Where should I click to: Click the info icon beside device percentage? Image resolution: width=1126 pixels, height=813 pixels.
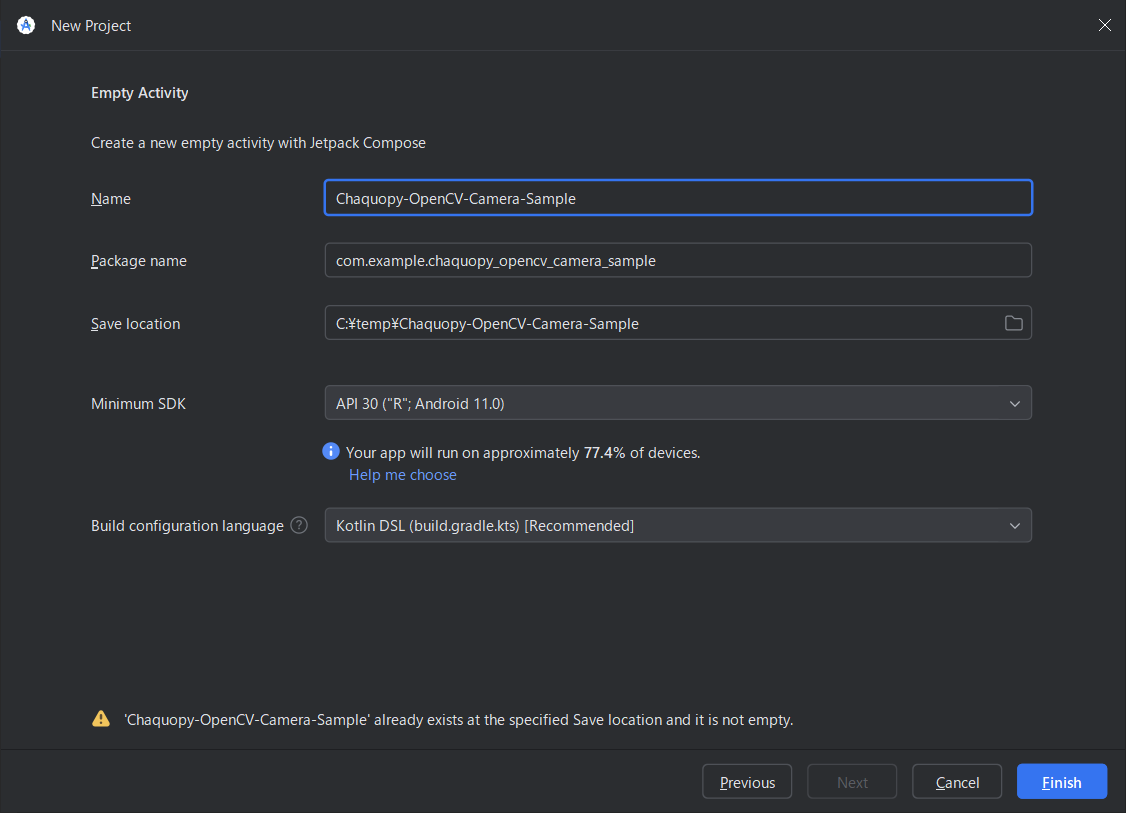pos(330,451)
